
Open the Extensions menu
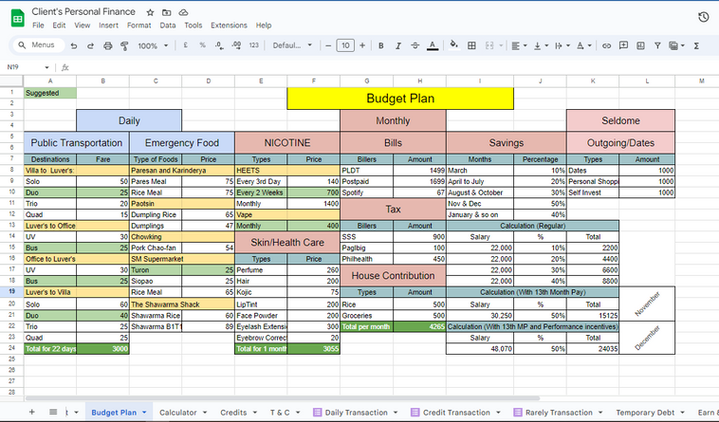coord(229,25)
